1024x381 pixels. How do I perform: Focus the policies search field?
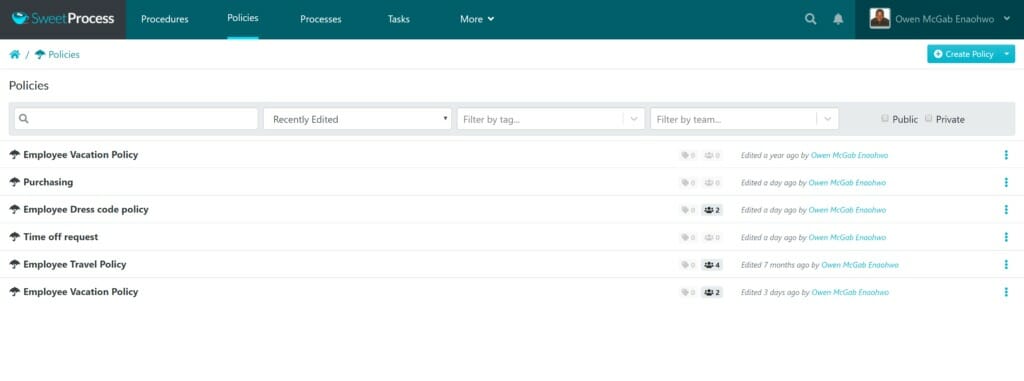point(136,119)
